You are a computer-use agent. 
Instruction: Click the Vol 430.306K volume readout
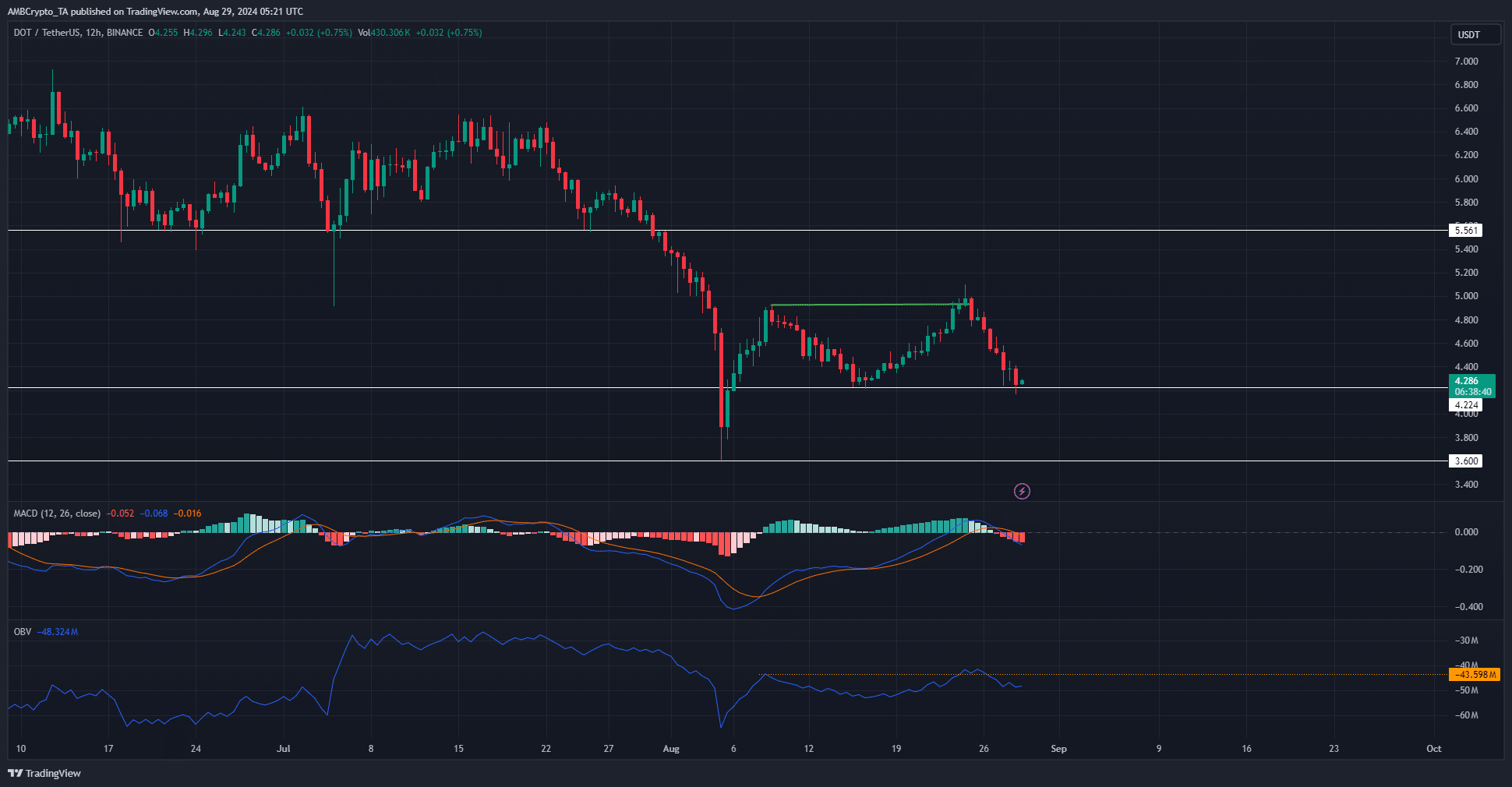click(384, 33)
